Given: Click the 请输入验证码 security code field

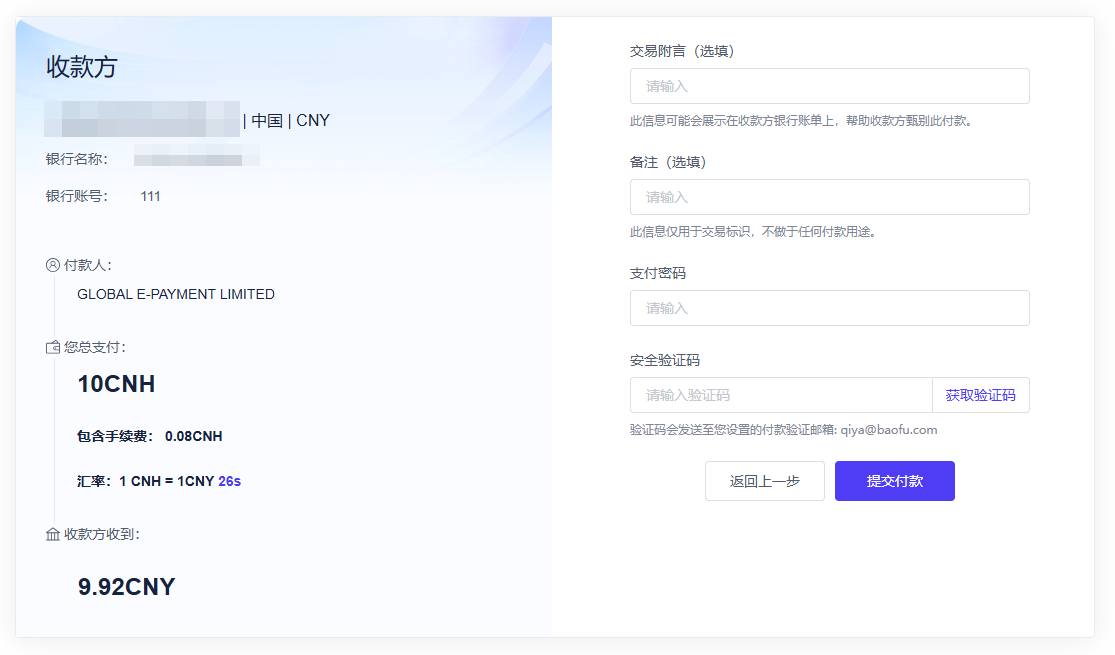Looking at the screenshot, I should [x=781, y=395].
